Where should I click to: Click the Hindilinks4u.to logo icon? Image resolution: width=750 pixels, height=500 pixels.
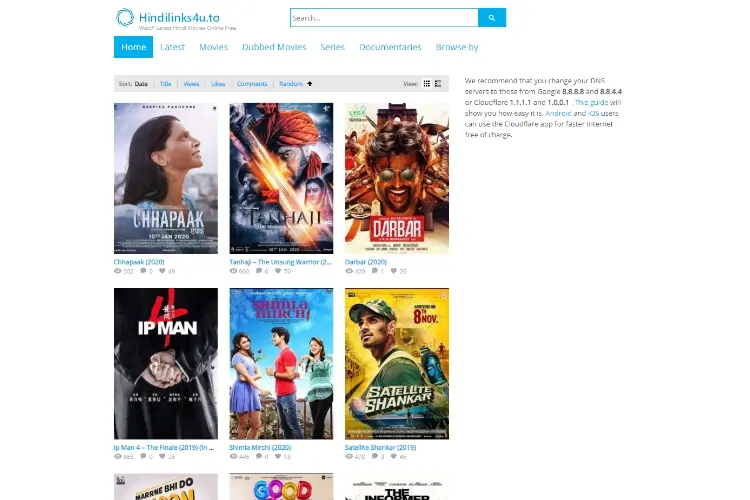125,18
